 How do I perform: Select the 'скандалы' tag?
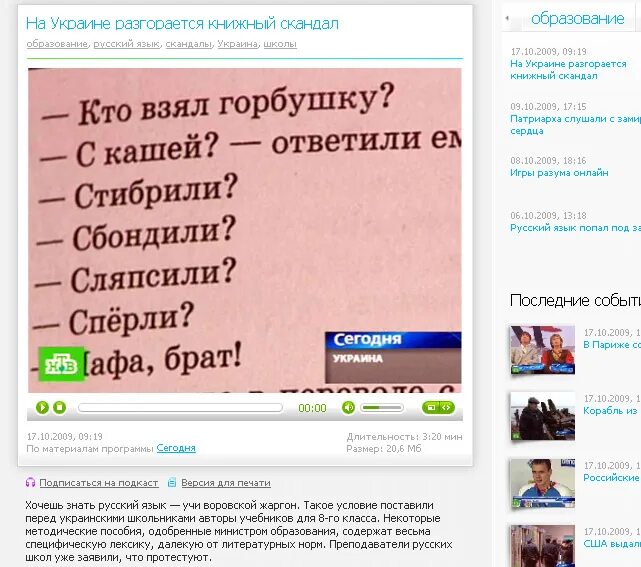pyautogui.click(x=188, y=44)
